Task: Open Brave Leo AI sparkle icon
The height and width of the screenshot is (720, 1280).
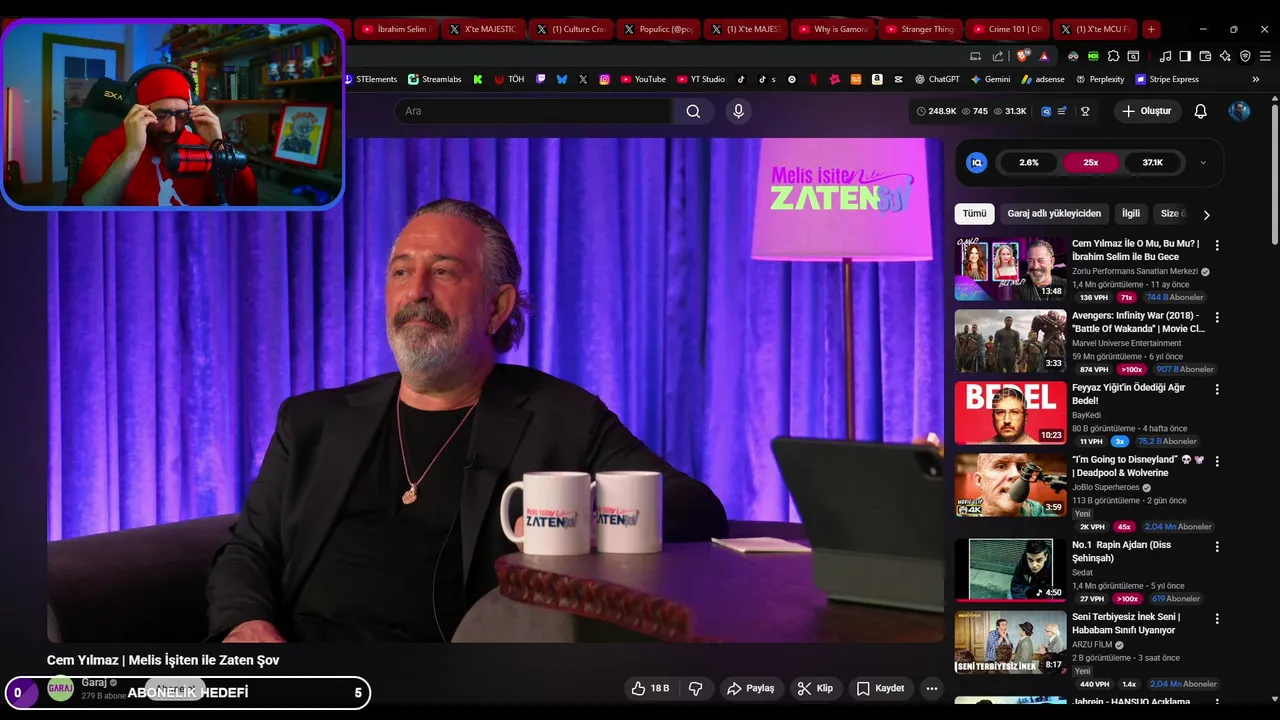Action: tap(1225, 56)
